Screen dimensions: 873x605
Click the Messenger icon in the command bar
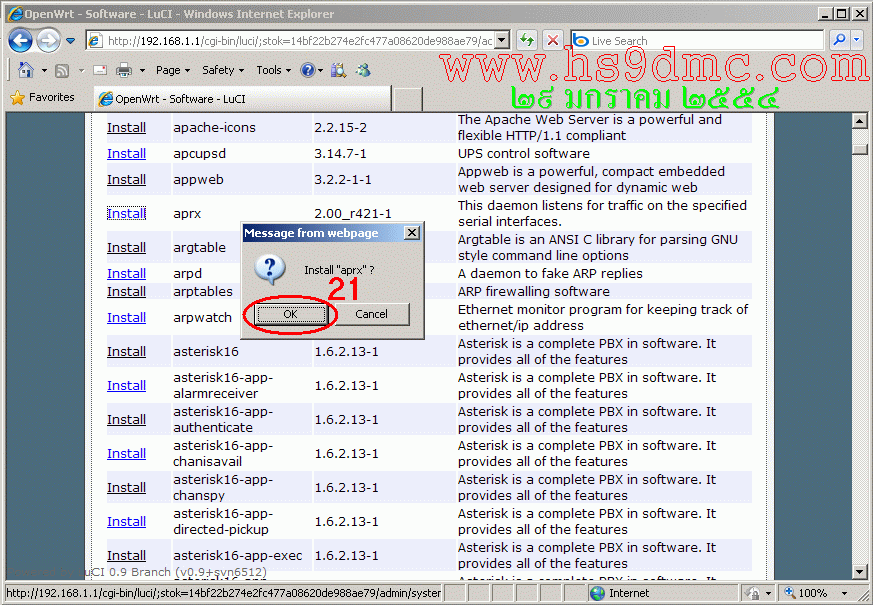pyautogui.click(x=364, y=70)
